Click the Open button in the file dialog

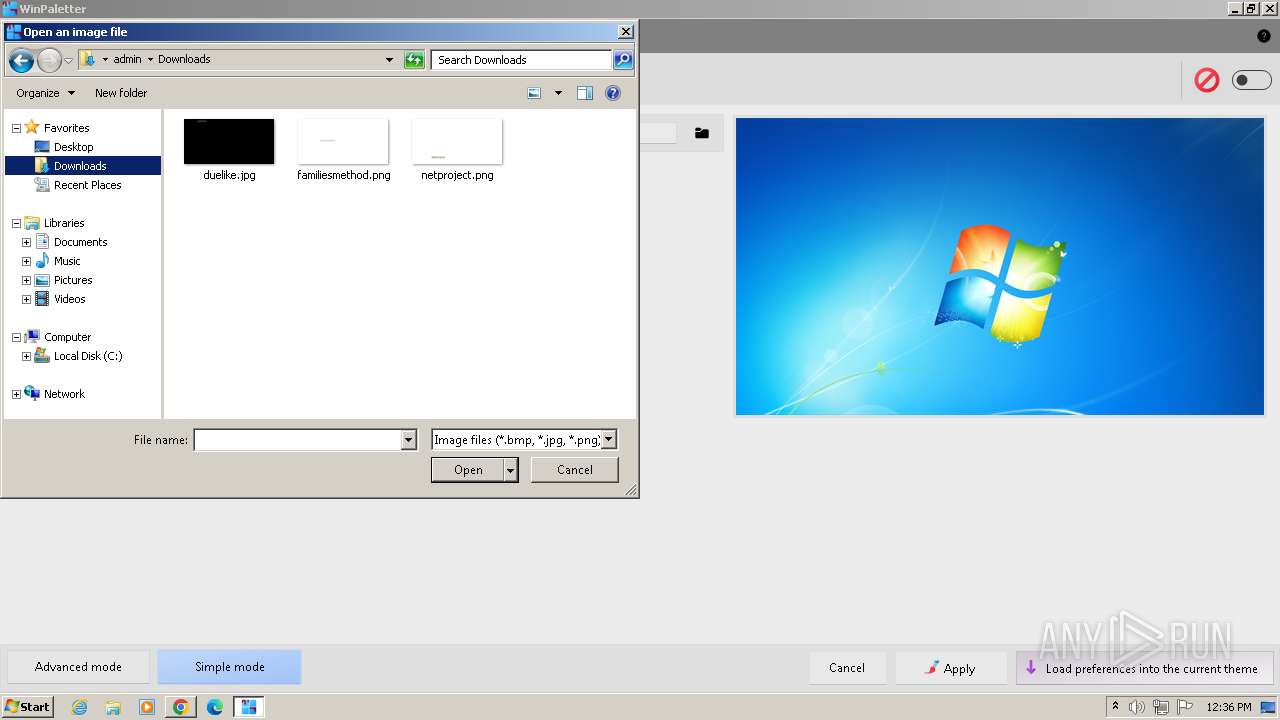click(x=468, y=470)
